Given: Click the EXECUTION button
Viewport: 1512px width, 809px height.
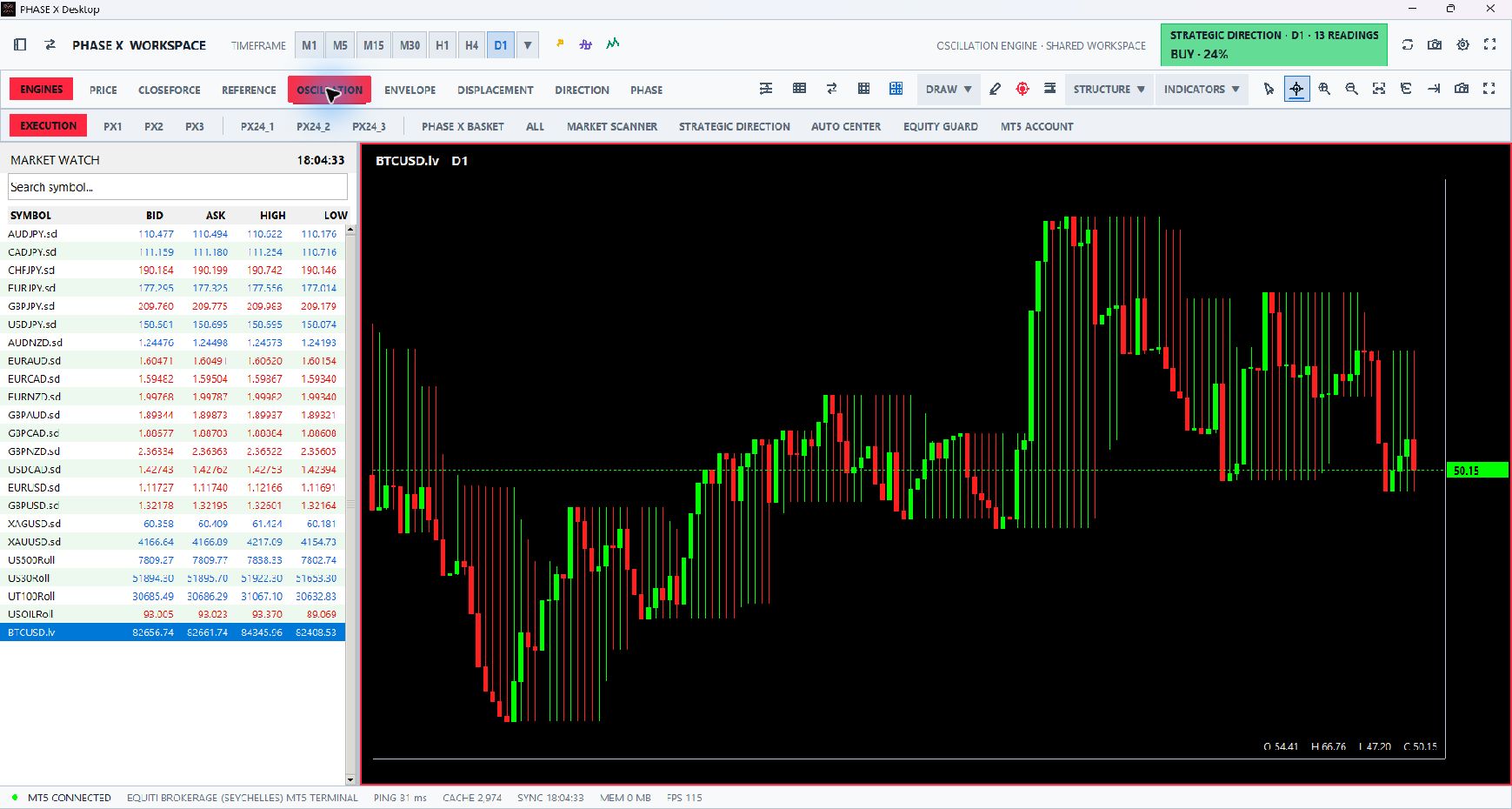Looking at the screenshot, I should pyautogui.click(x=49, y=125).
